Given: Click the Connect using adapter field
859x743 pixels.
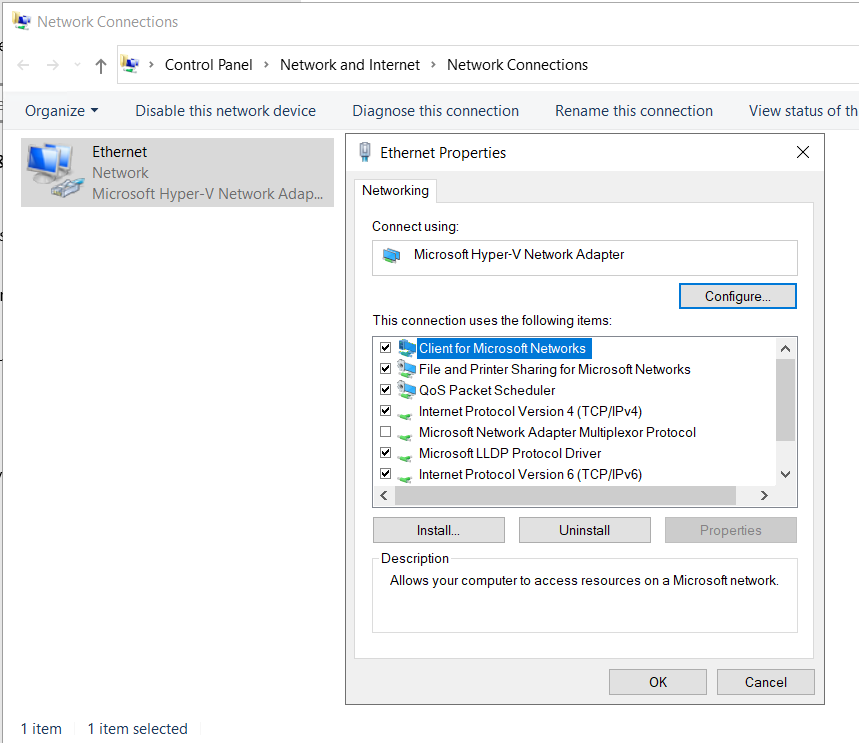Looking at the screenshot, I should 585,258.
